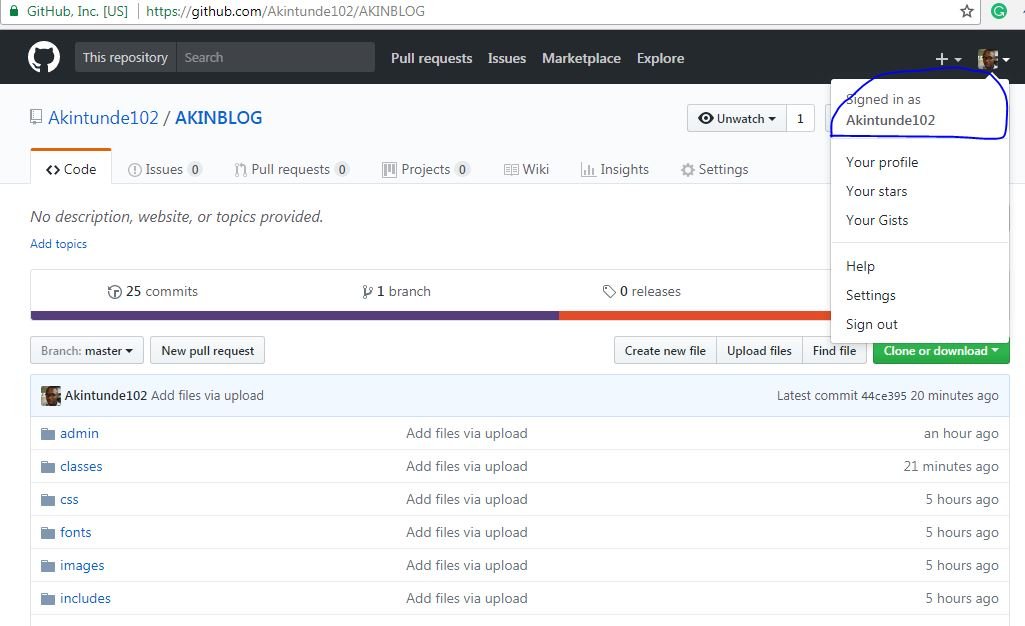
Task: Click the Akintunde102 owner link in title
Action: click(103, 118)
